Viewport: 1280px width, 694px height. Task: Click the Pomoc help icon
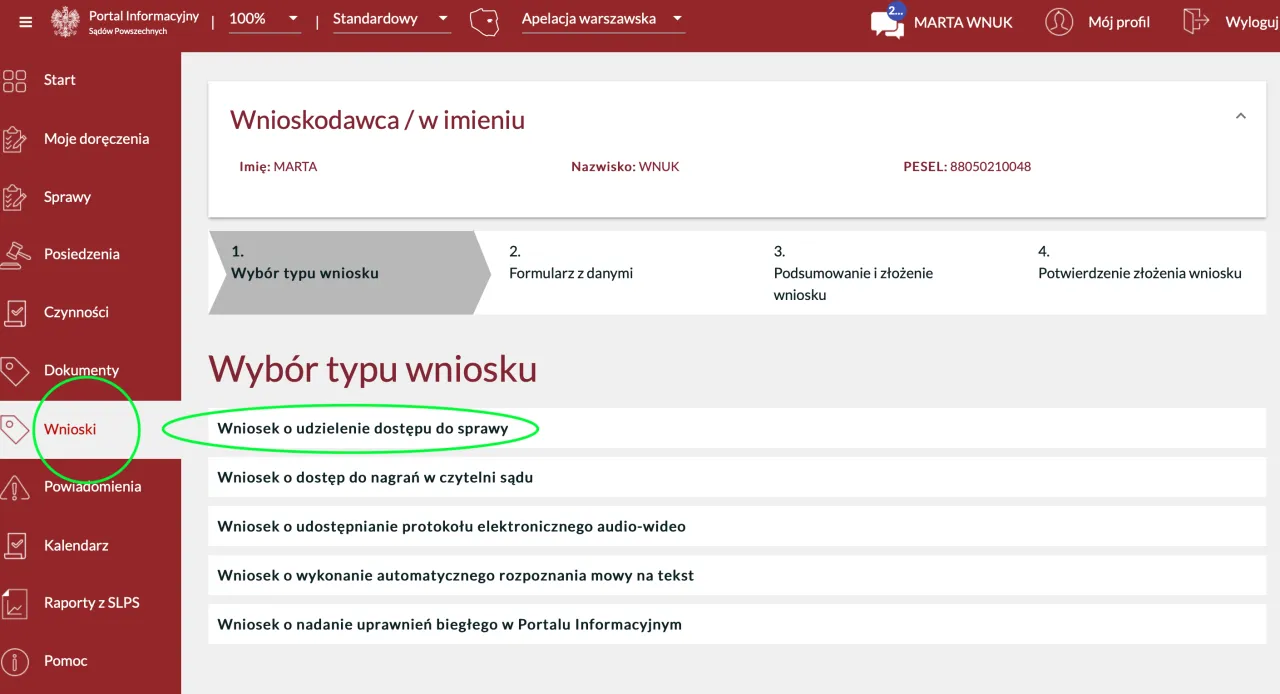pos(16,660)
